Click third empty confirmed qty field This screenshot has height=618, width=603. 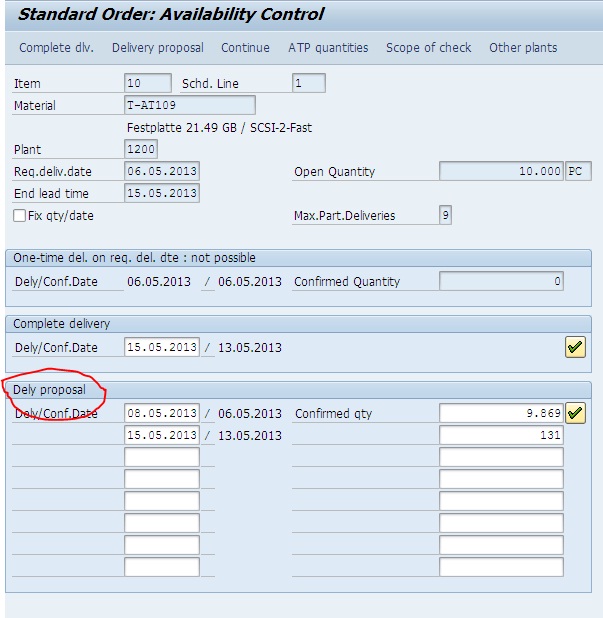[501, 501]
